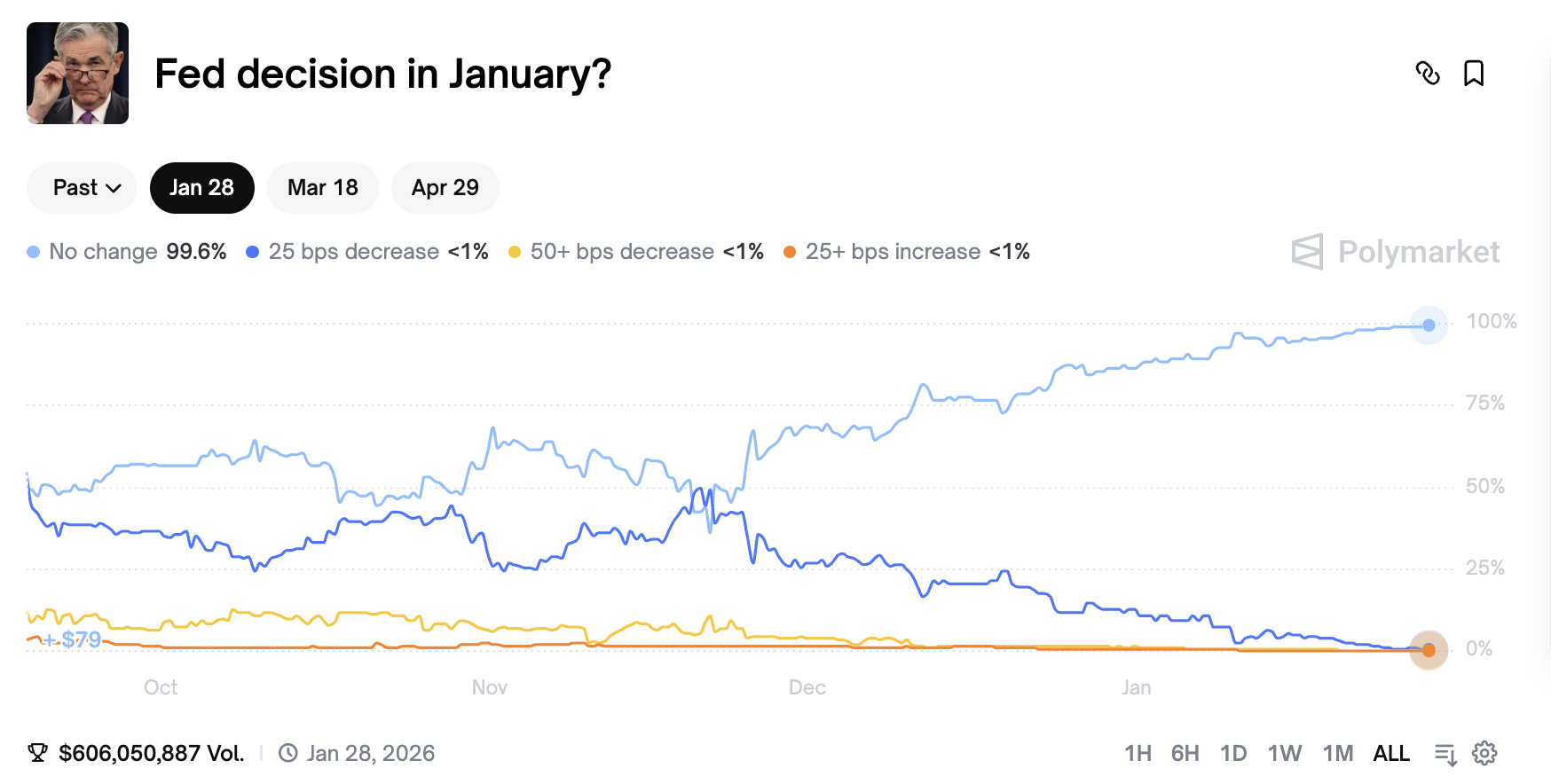
Task: Copy the market link via chain icon
Action: pos(1428,74)
